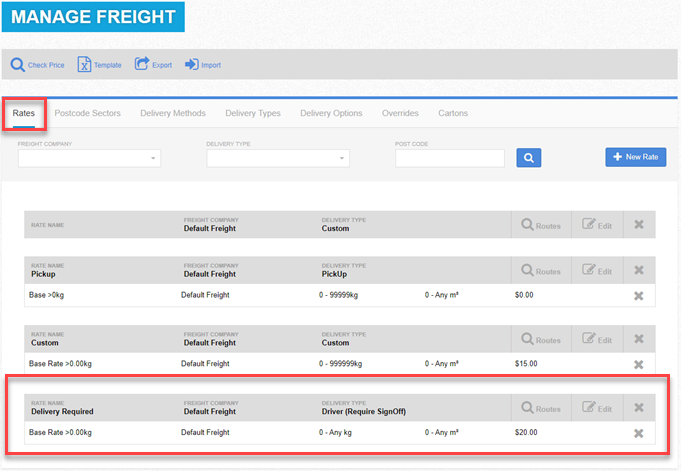The height and width of the screenshot is (471, 681).
Task: Delete the Custom rate named Custom
Action: tap(639, 339)
